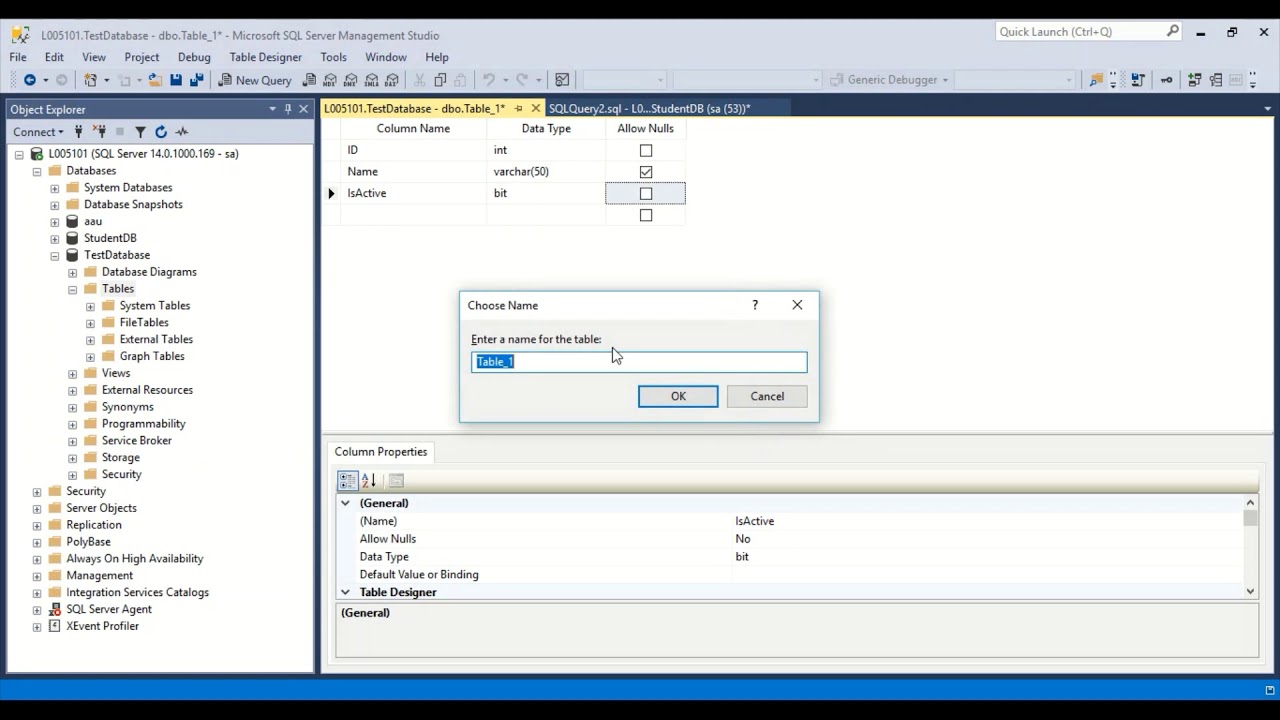Expand the StudentDB database node
The height and width of the screenshot is (720, 1280).
(x=55, y=238)
